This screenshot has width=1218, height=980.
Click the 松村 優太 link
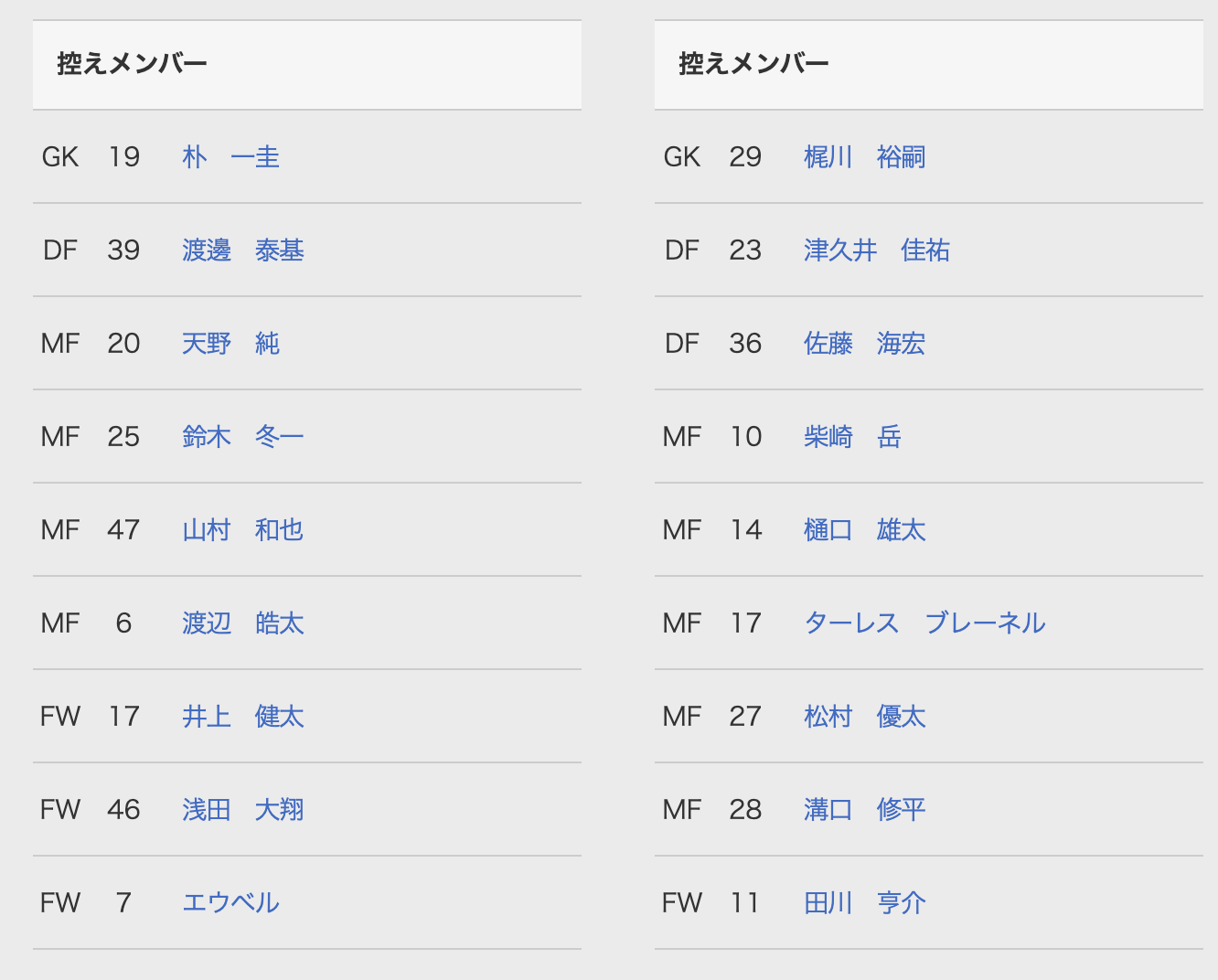click(864, 717)
